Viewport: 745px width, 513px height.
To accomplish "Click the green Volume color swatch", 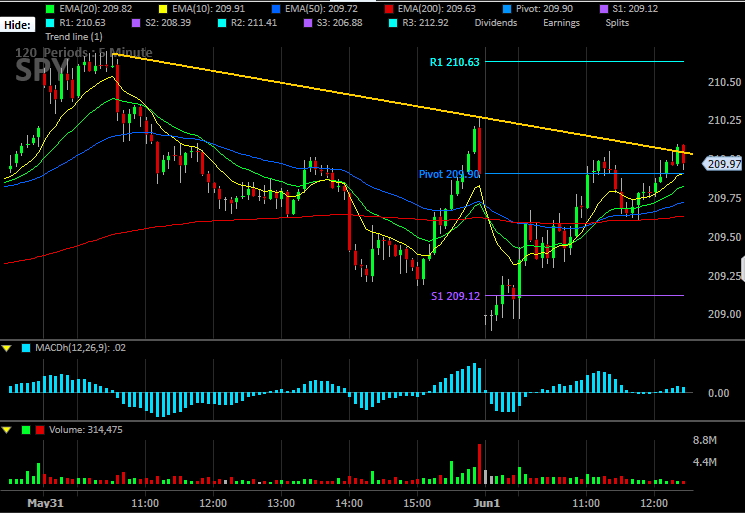I will click(x=26, y=430).
